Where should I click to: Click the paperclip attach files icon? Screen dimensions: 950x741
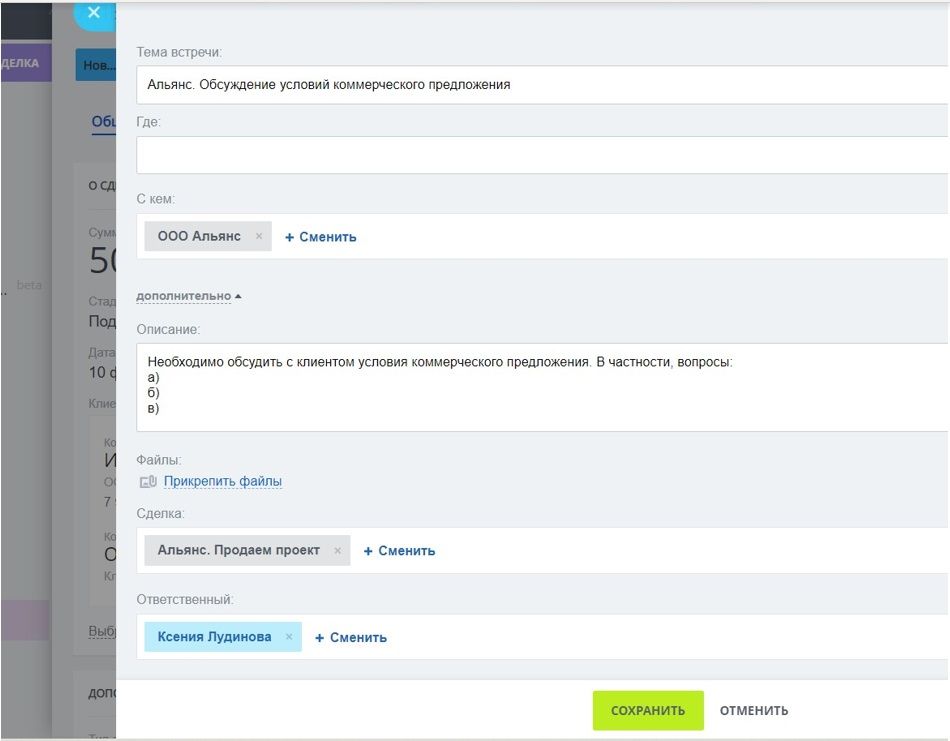tap(148, 482)
